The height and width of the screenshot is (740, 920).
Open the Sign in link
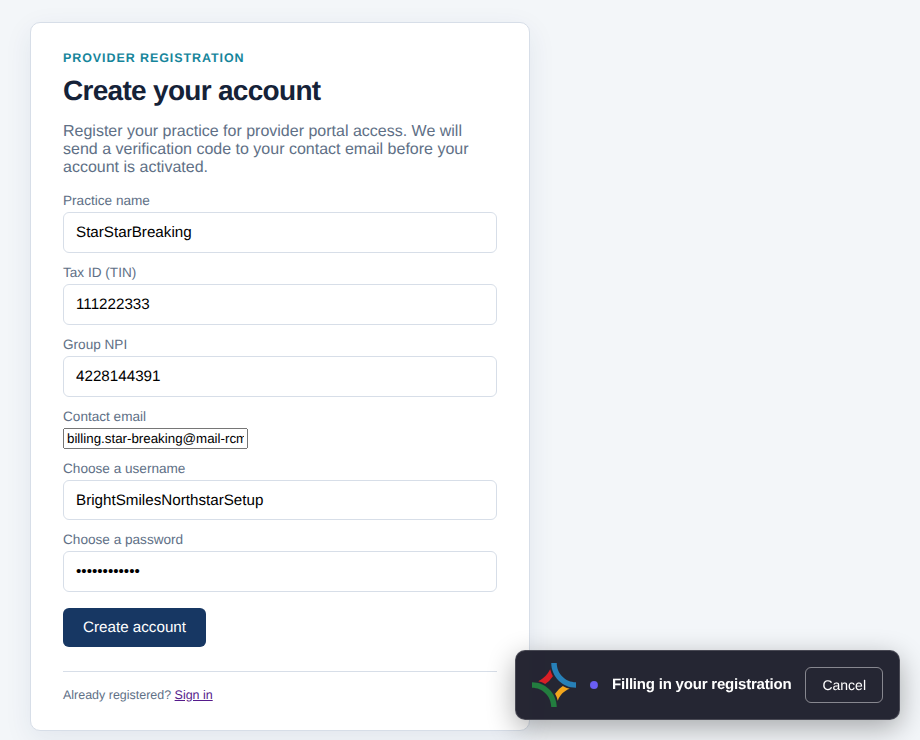(x=194, y=695)
